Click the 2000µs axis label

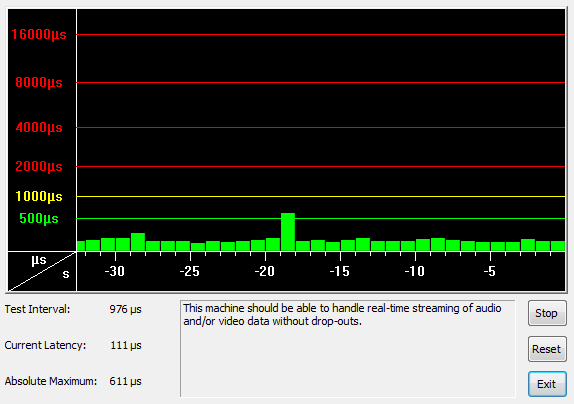[39, 167]
